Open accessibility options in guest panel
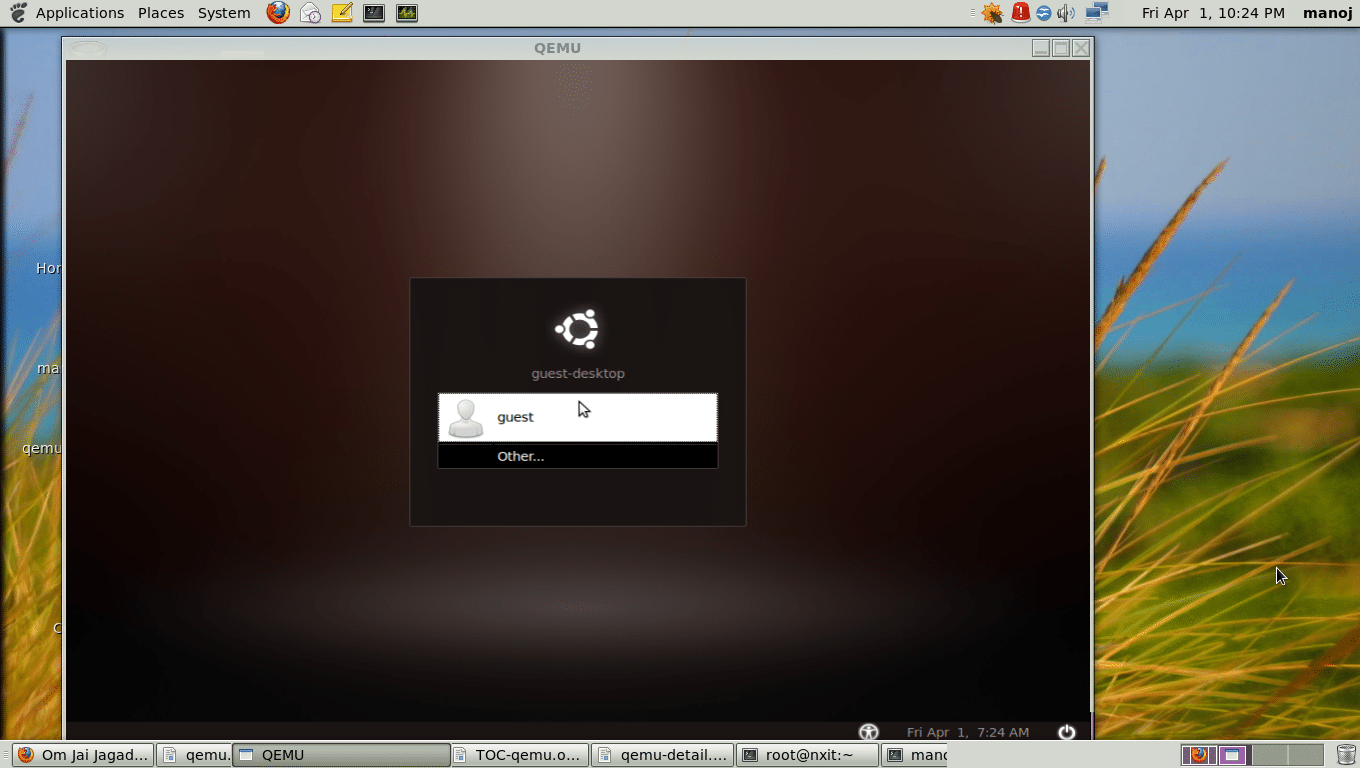The height and width of the screenshot is (768, 1360). click(868, 732)
